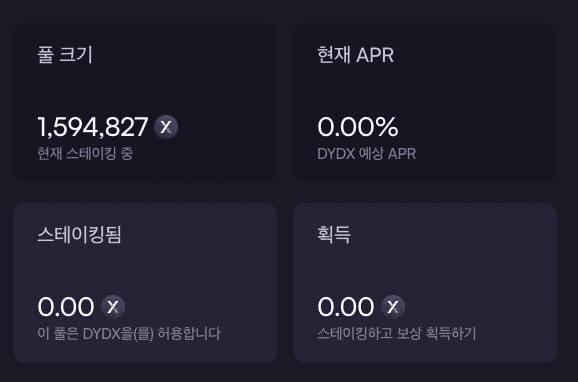Image resolution: width=578 pixels, height=382 pixels.
Task: Click the gap between the top cards
Action: click(285, 103)
